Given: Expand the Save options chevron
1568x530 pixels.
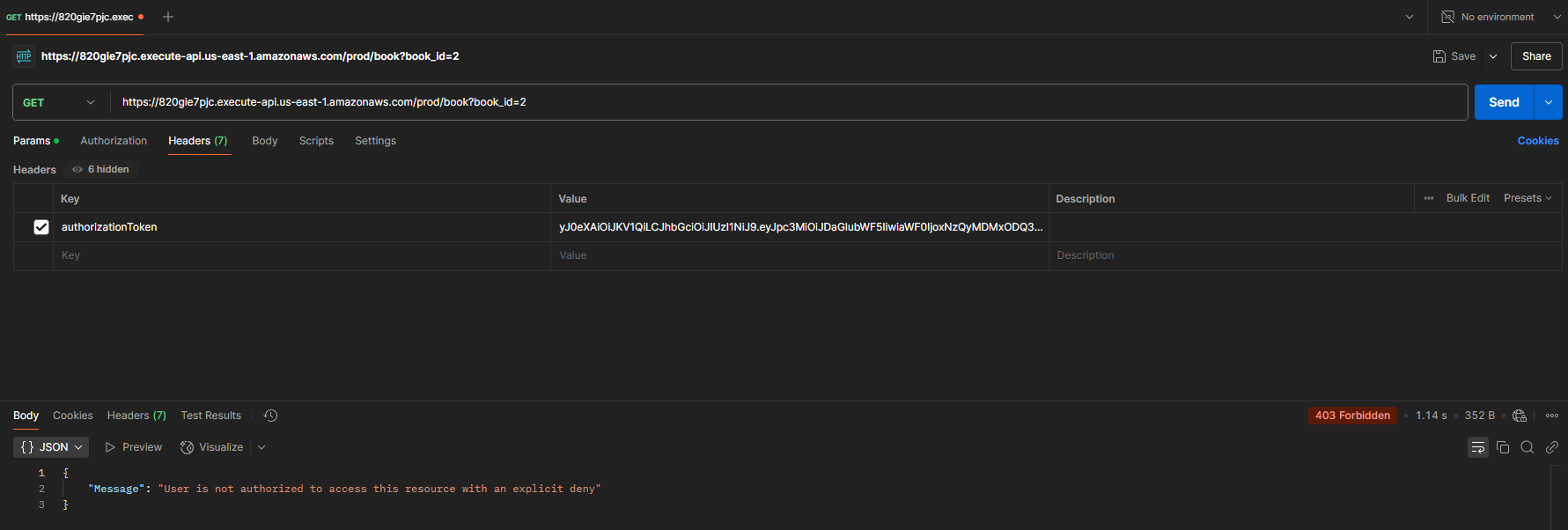Looking at the screenshot, I should (1493, 56).
